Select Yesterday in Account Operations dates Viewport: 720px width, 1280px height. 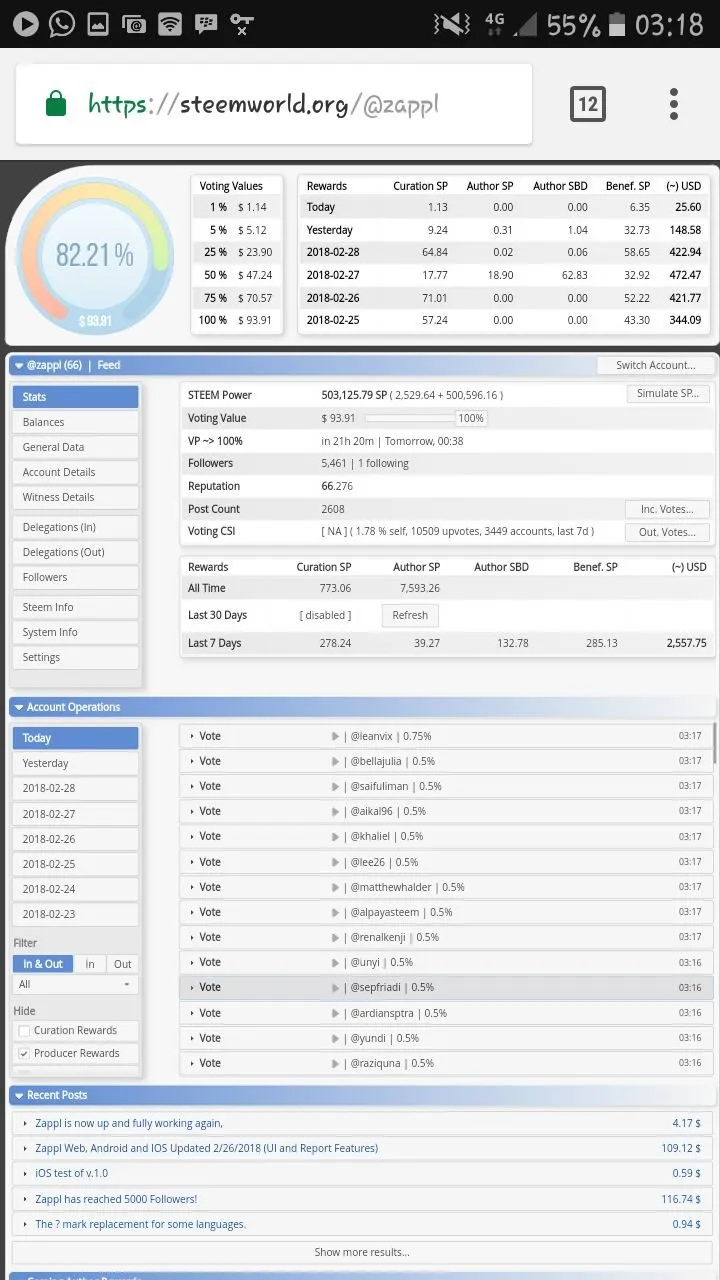[x=75, y=763]
